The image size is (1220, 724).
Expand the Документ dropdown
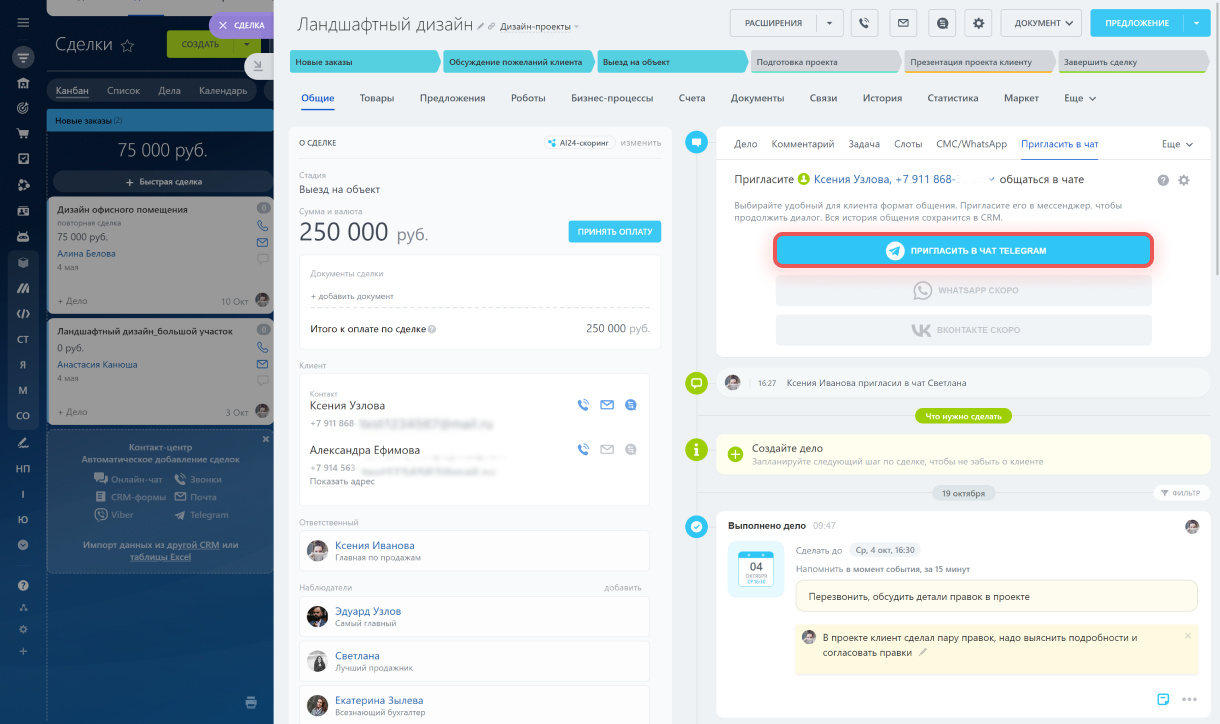[1042, 23]
